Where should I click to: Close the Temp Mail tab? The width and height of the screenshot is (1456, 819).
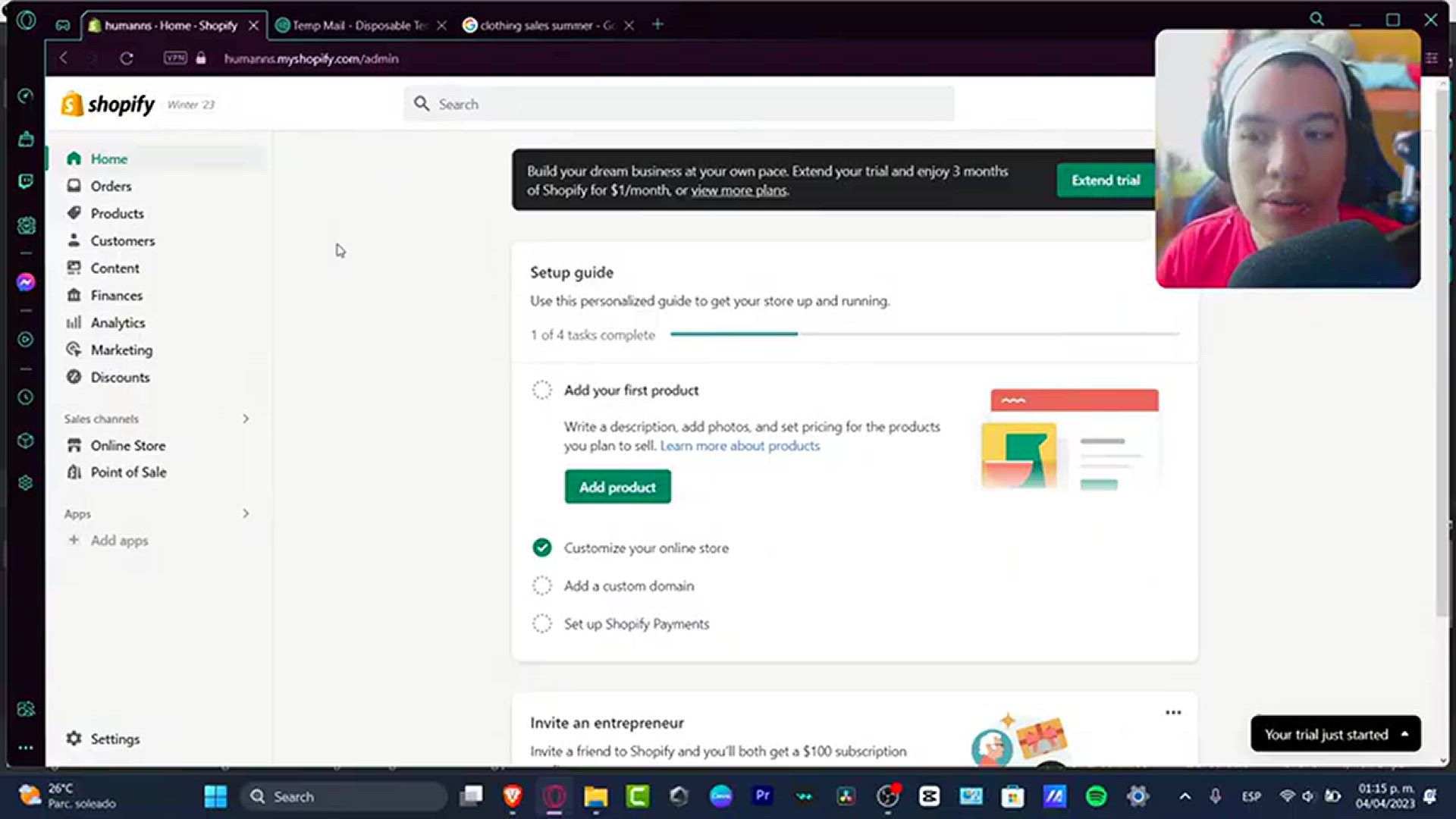coord(441,25)
